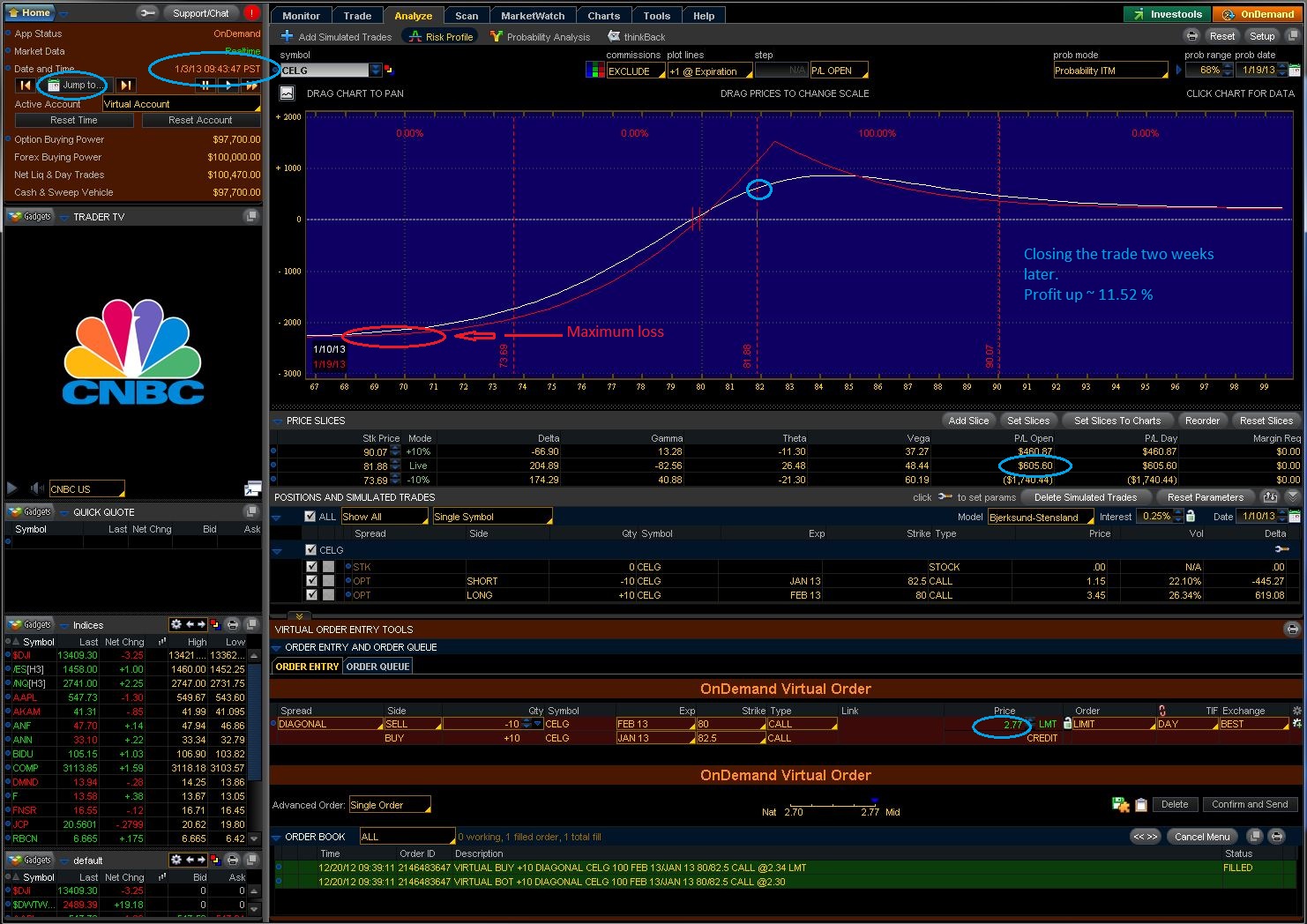Click the Indices watchlist vertical scrollbar

pyautogui.click(x=254, y=747)
